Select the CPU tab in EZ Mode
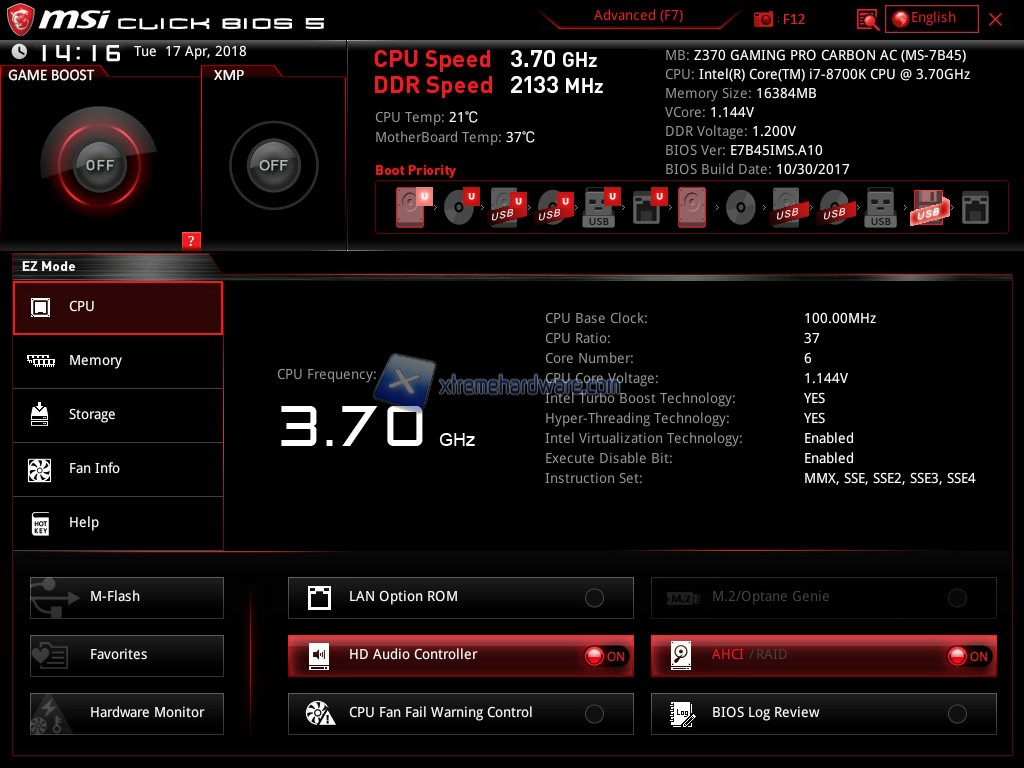 [118, 307]
